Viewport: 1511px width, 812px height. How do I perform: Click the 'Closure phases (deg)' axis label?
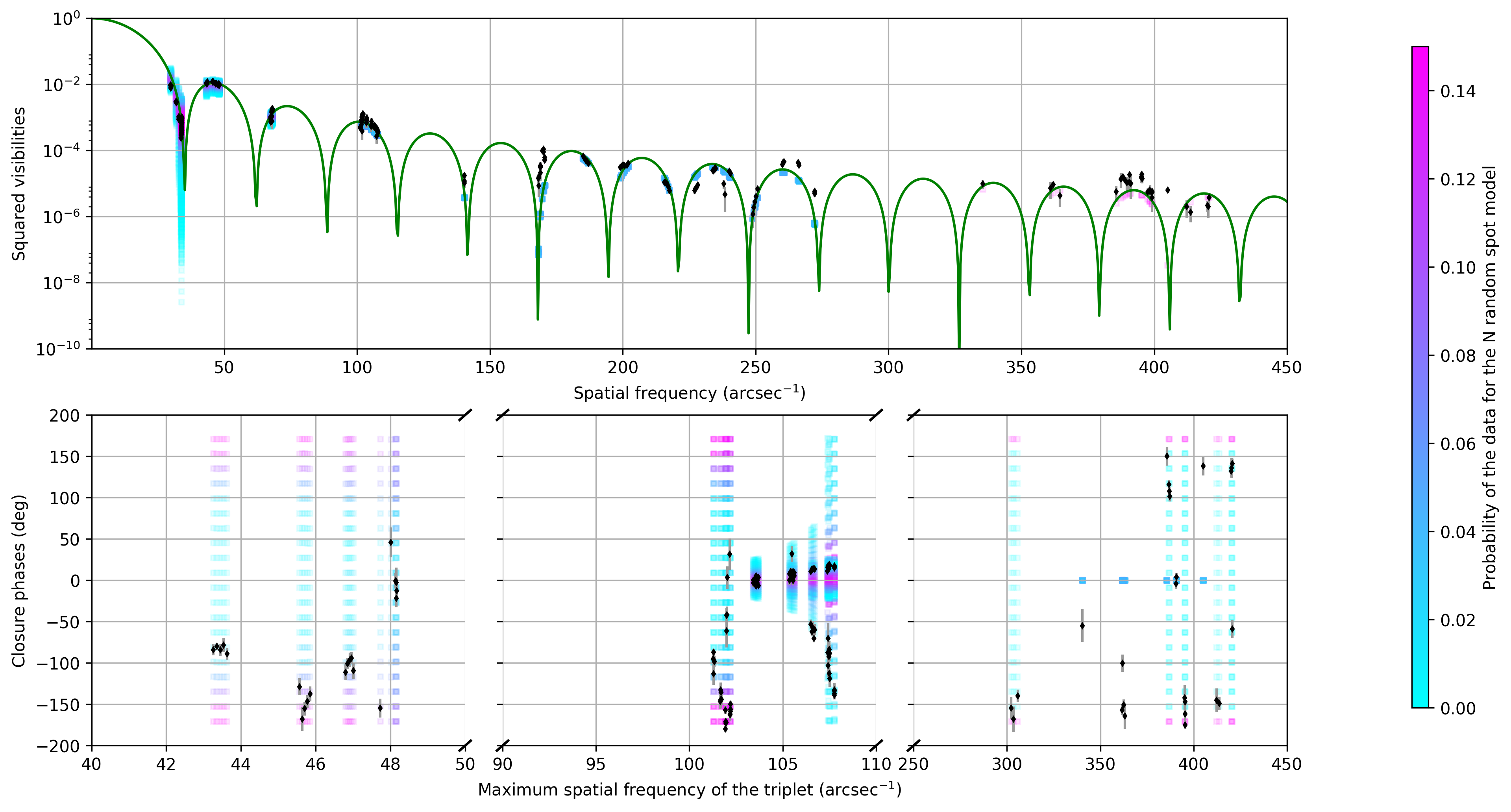click(19, 581)
